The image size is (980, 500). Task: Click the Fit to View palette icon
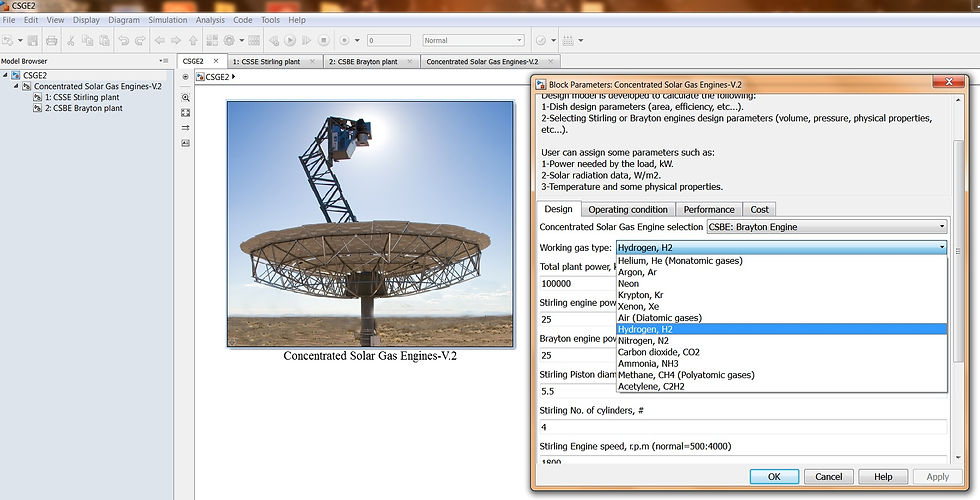(x=186, y=112)
